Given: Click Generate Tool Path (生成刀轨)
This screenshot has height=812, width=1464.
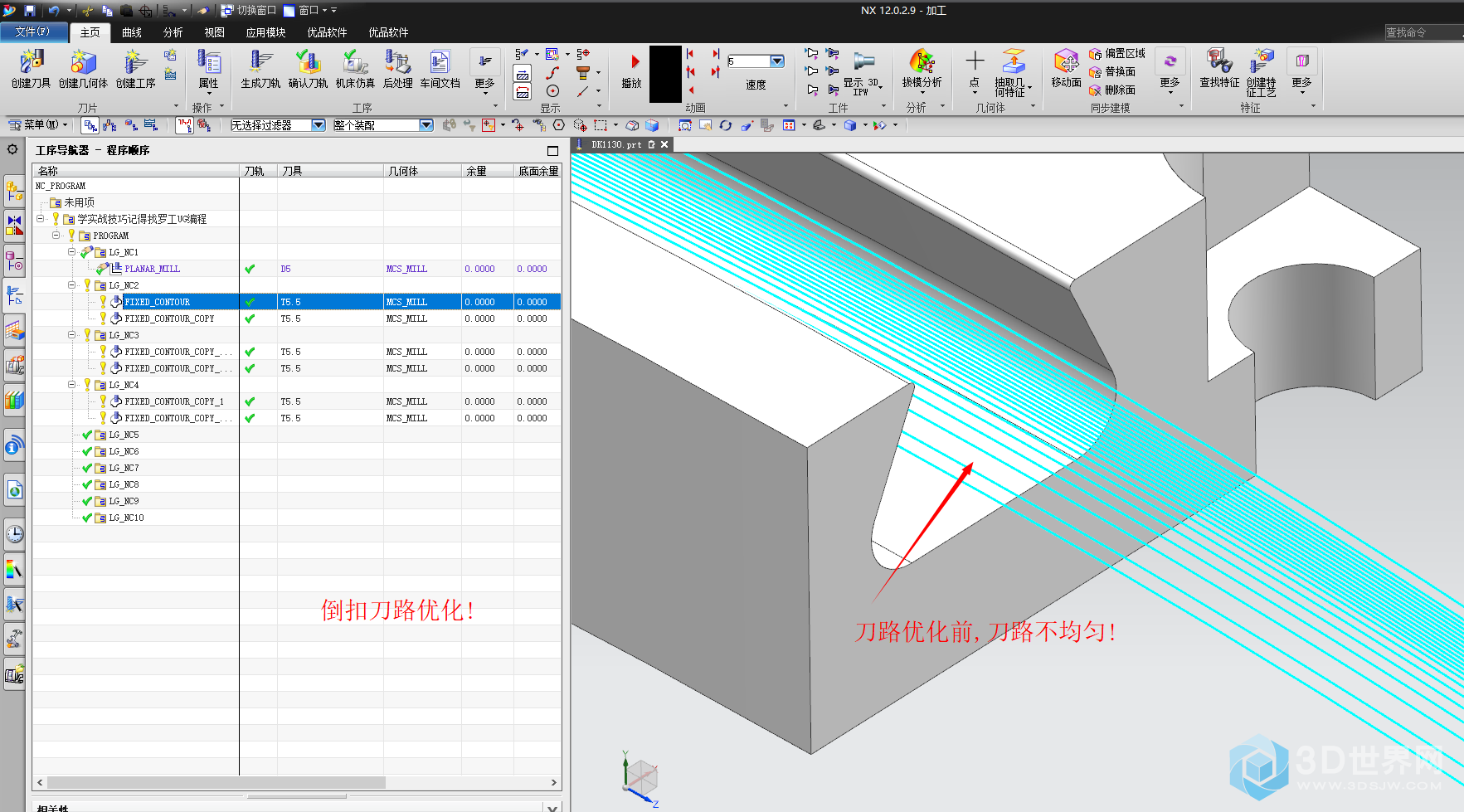Looking at the screenshot, I should click(260, 68).
